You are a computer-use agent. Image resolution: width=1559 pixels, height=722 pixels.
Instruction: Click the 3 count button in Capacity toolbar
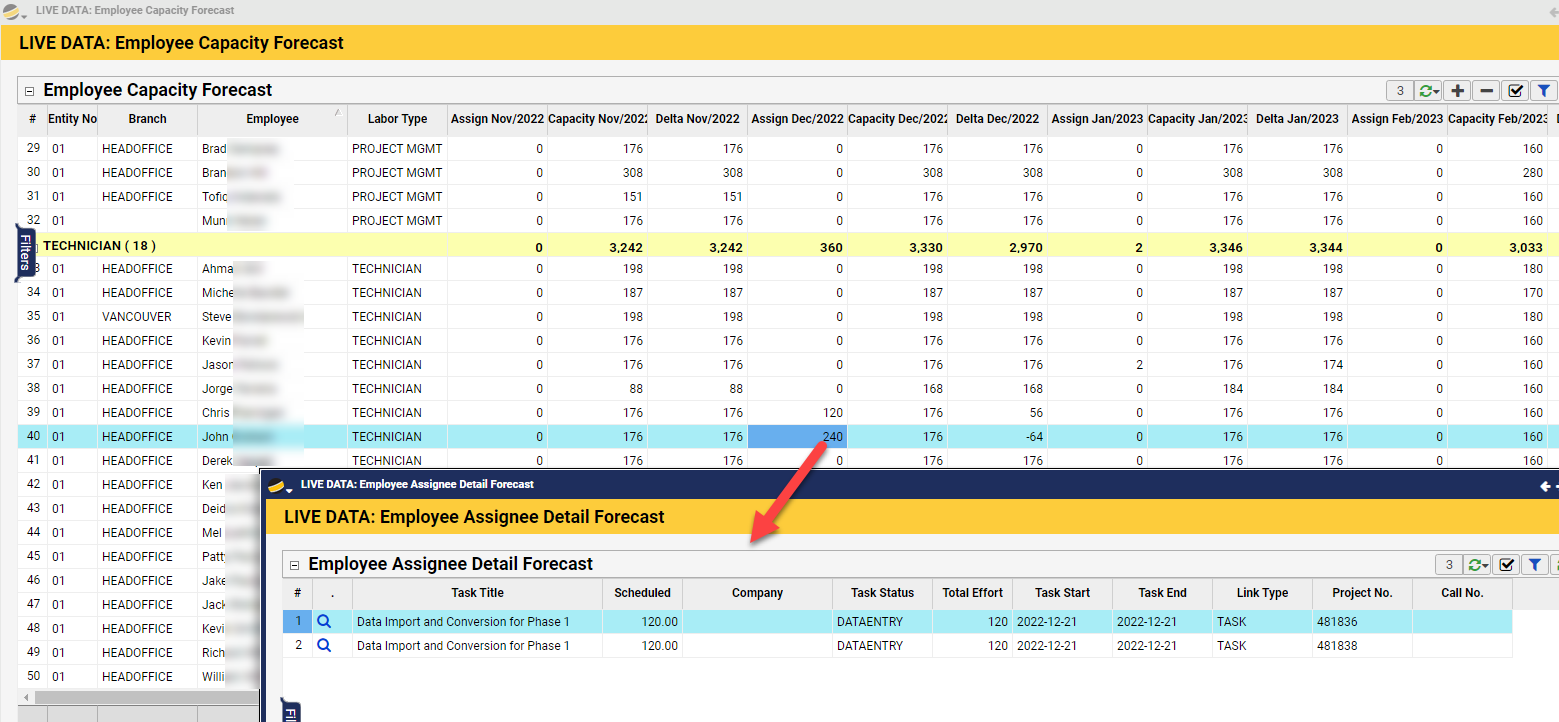point(1399,91)
